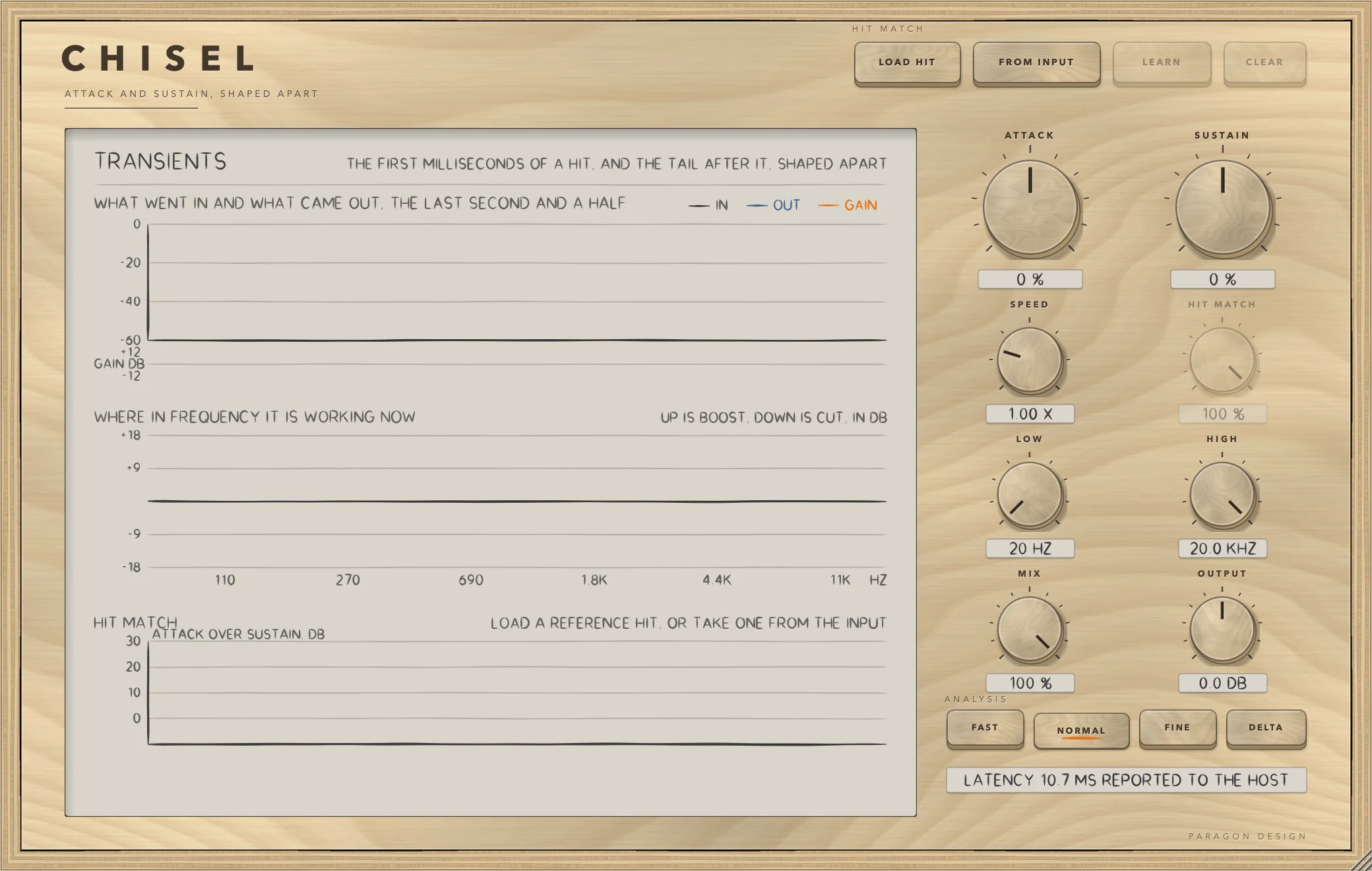Click the Learn button
The image size is (1372, 871).
1162,63
